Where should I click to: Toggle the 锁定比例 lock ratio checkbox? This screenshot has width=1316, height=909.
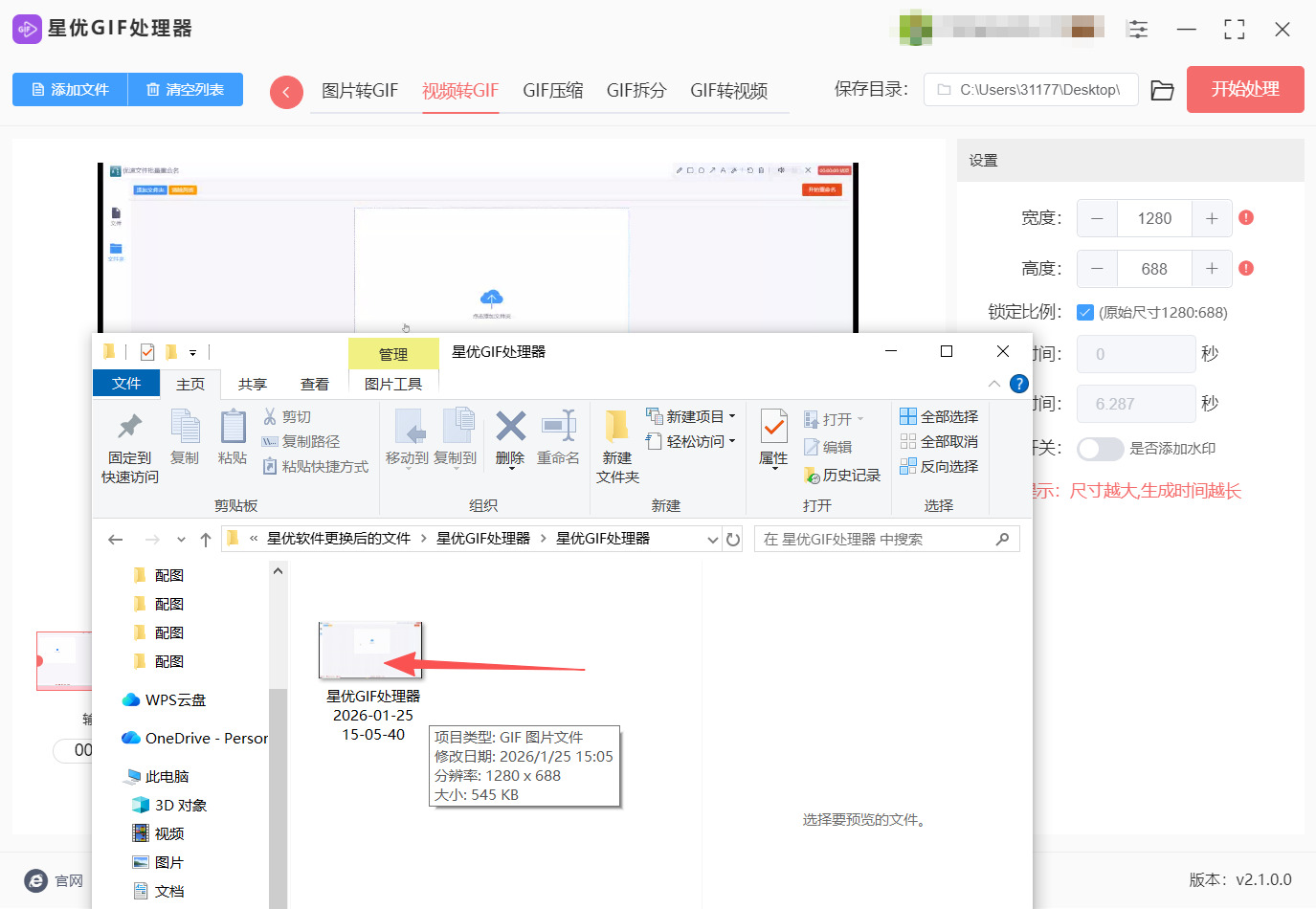[1085, 312]
